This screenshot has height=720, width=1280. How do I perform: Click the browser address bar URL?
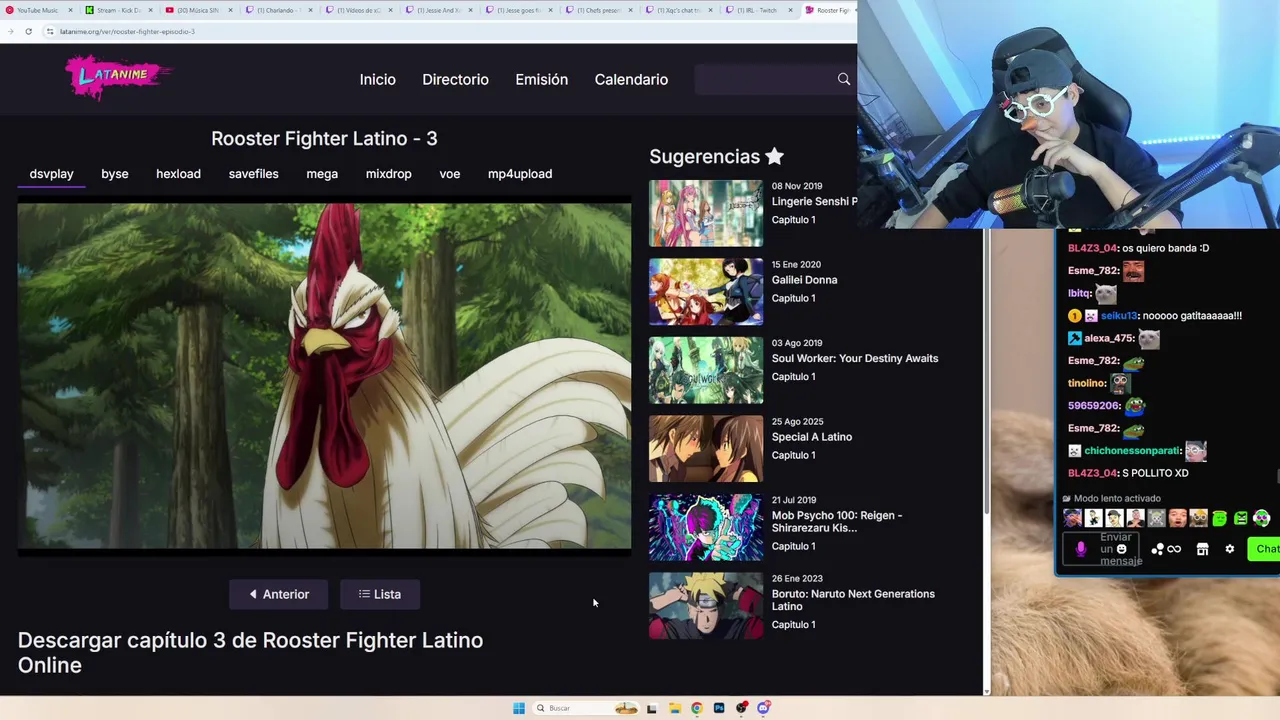point(127,31)
